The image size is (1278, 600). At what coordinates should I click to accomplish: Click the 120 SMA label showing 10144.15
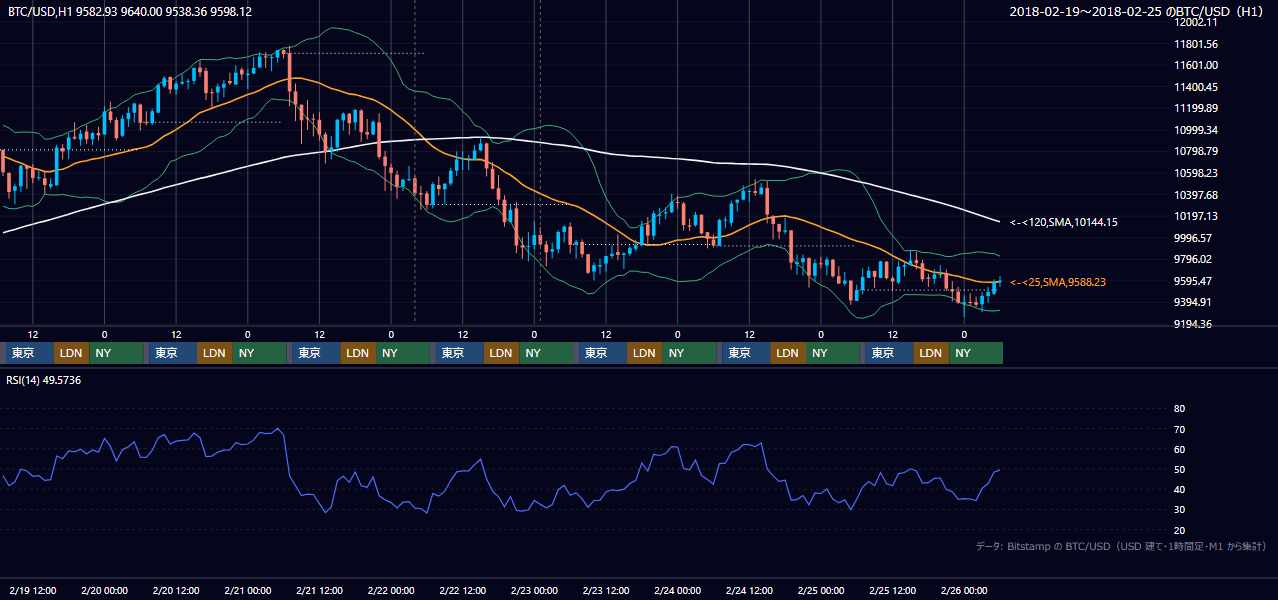[1064, 222]
